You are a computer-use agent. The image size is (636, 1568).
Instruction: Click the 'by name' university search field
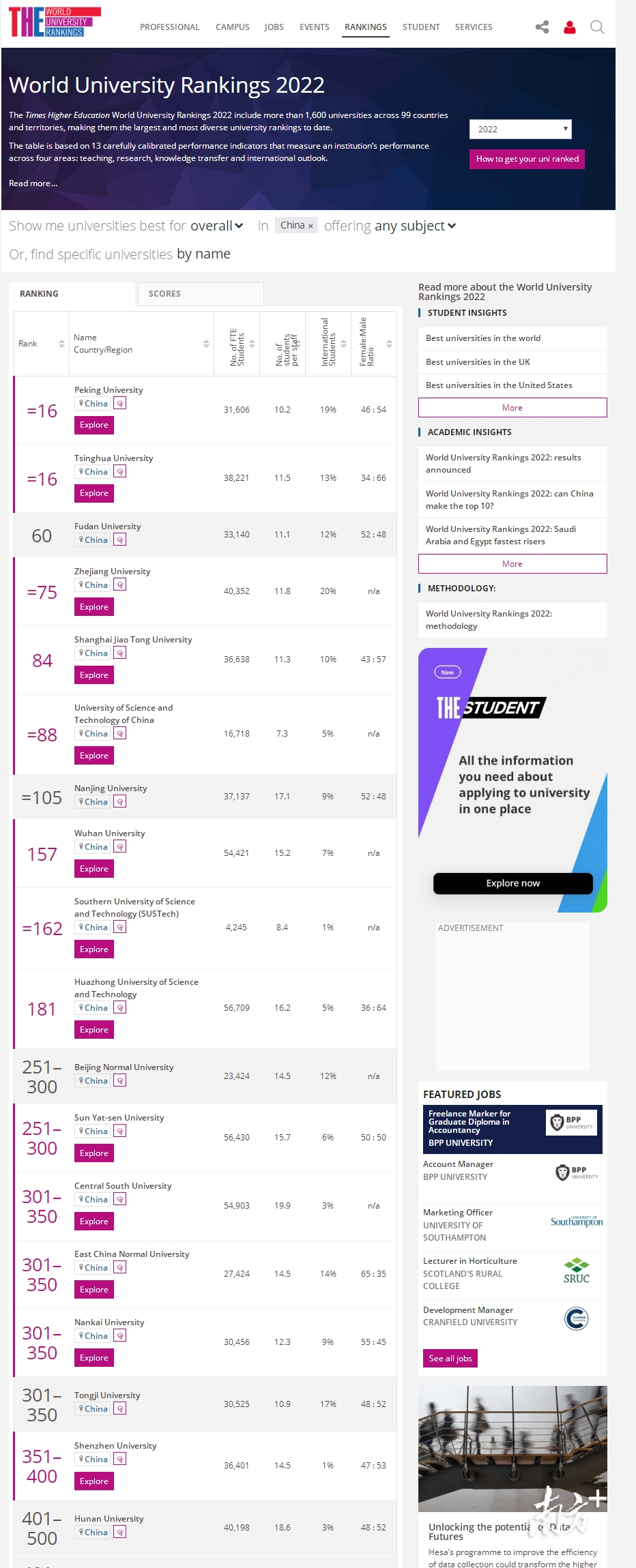[203, 254]
